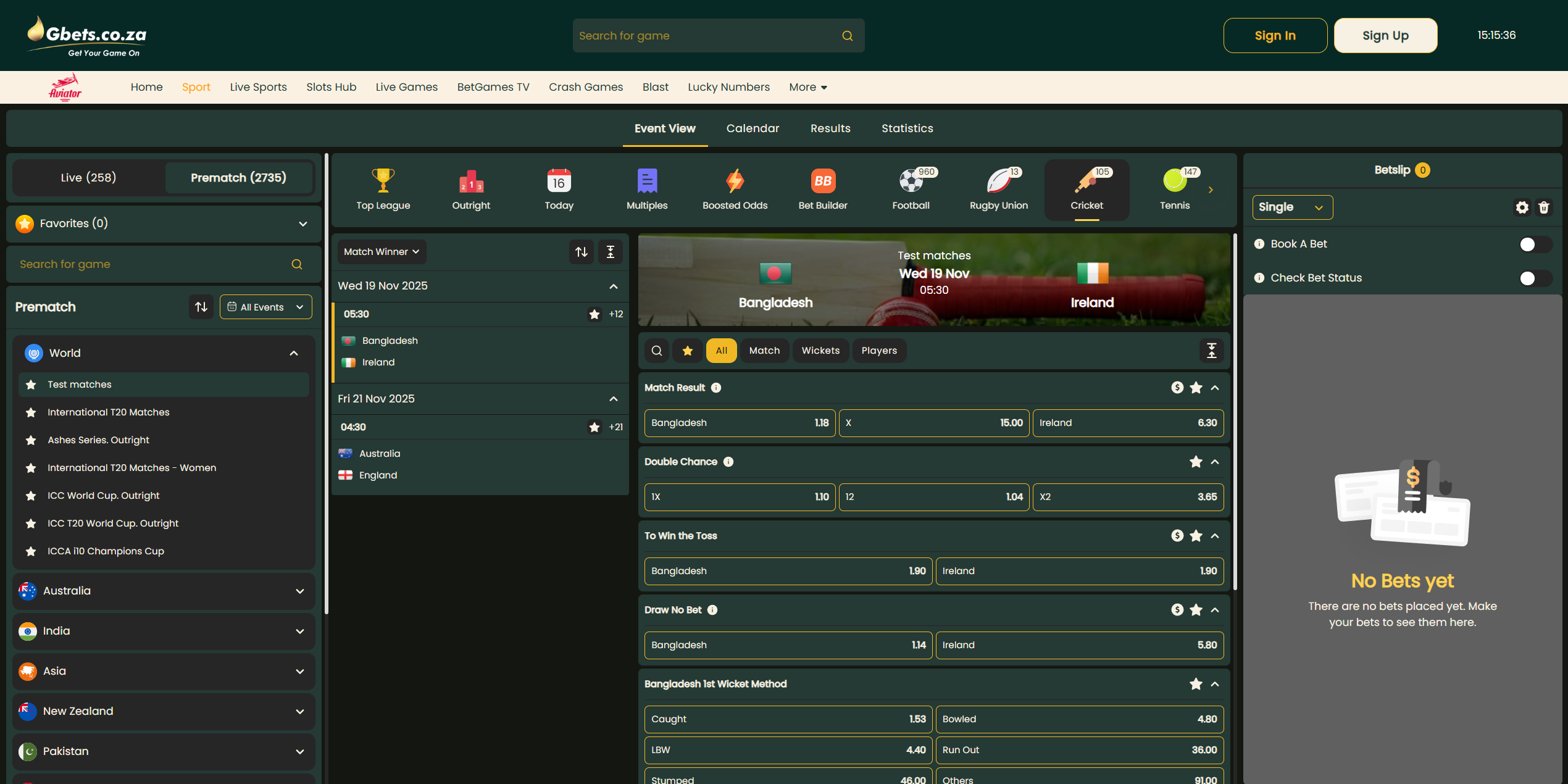1568x784 pixels.
Task: Select the Tennis sport icon
Action: click(1174, 188)
